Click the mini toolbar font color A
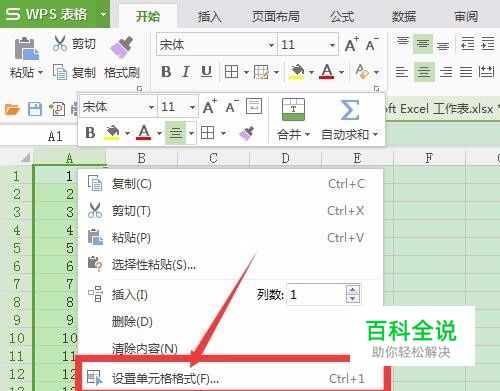 (x=144, y=133)
